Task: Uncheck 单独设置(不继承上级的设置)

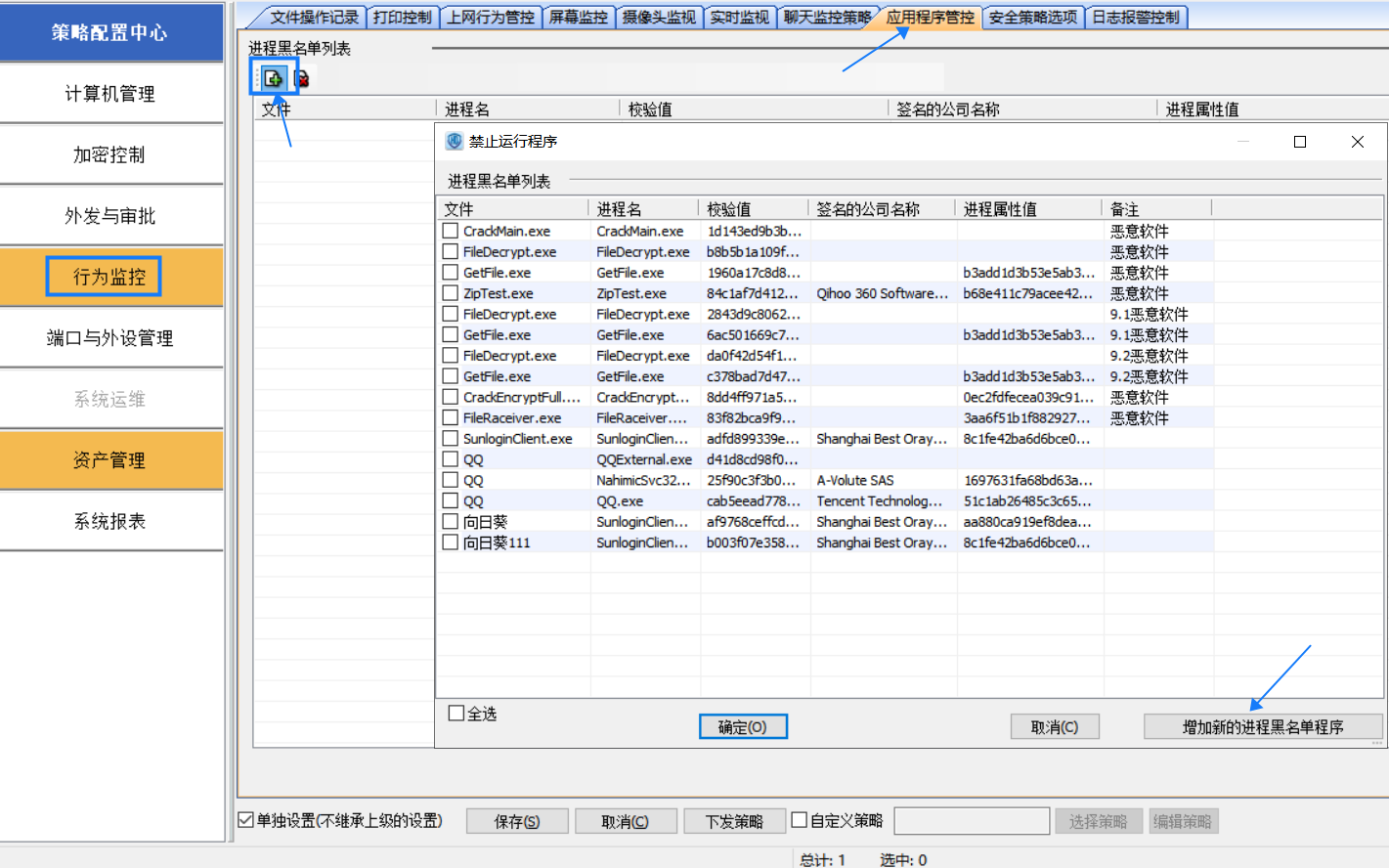Action: coord(246,820)
